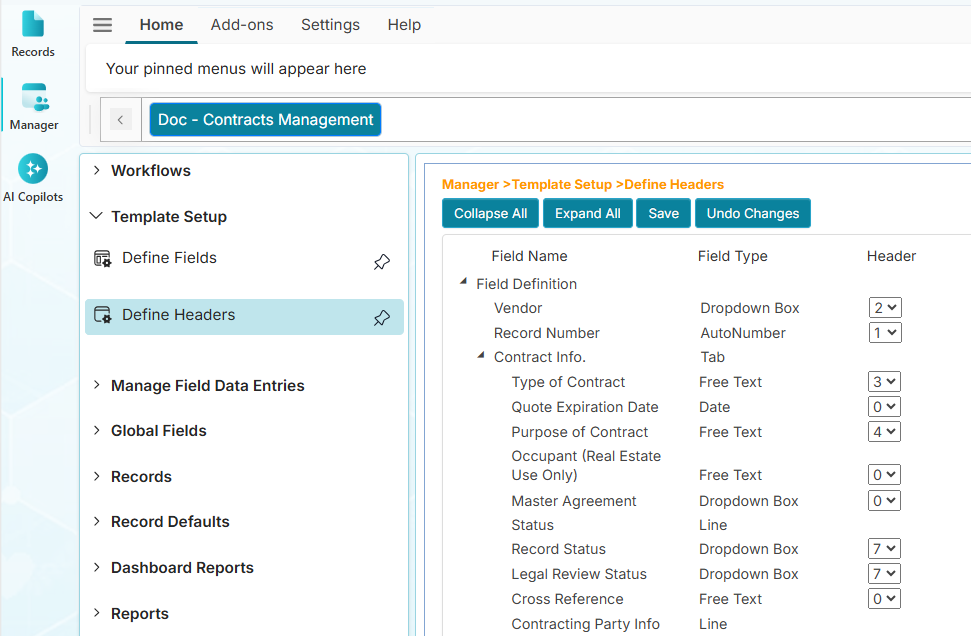Change the Type of Contract header value
The width and height of the screenshot is (971, 636).
pos(885,382)
